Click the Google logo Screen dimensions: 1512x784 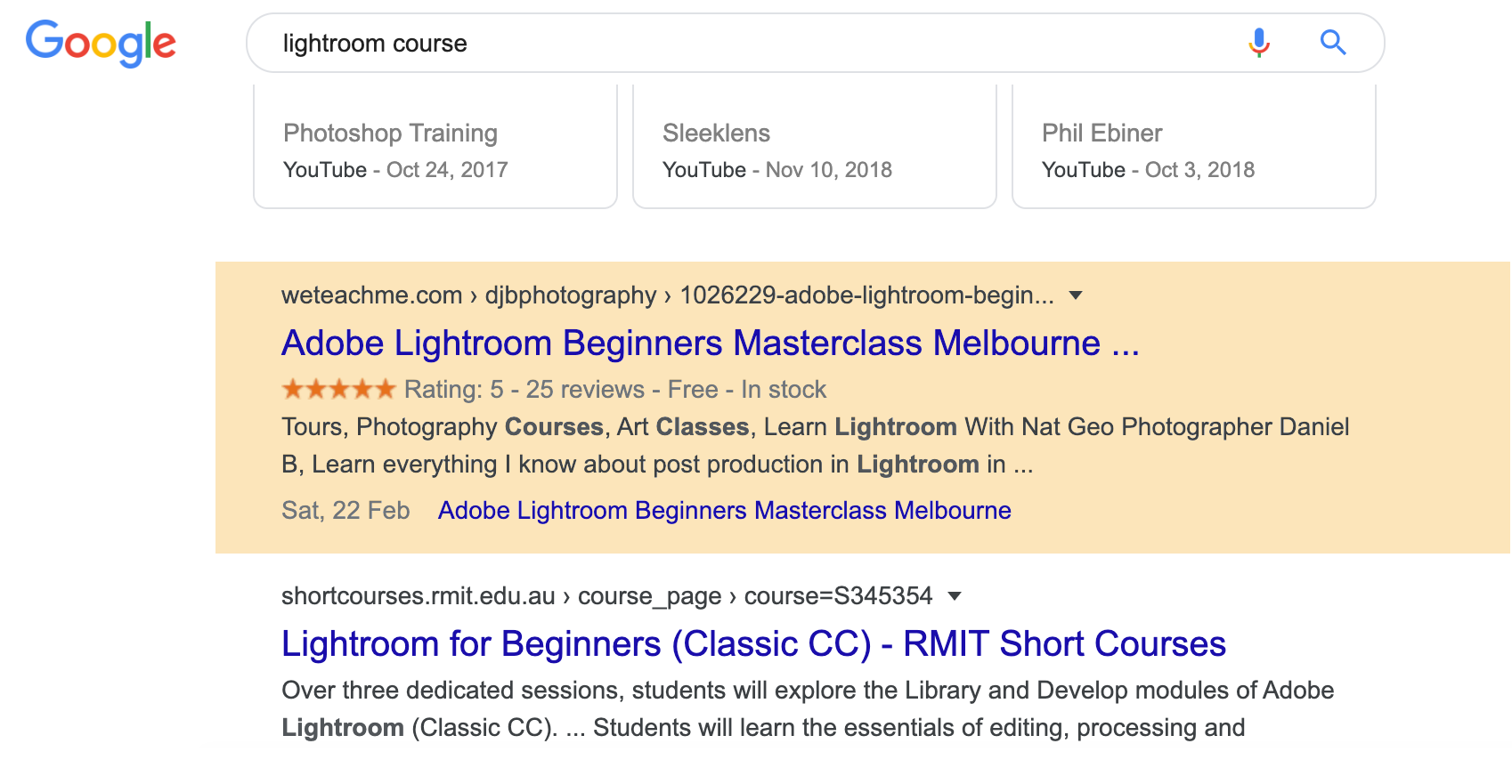point(101,44)
